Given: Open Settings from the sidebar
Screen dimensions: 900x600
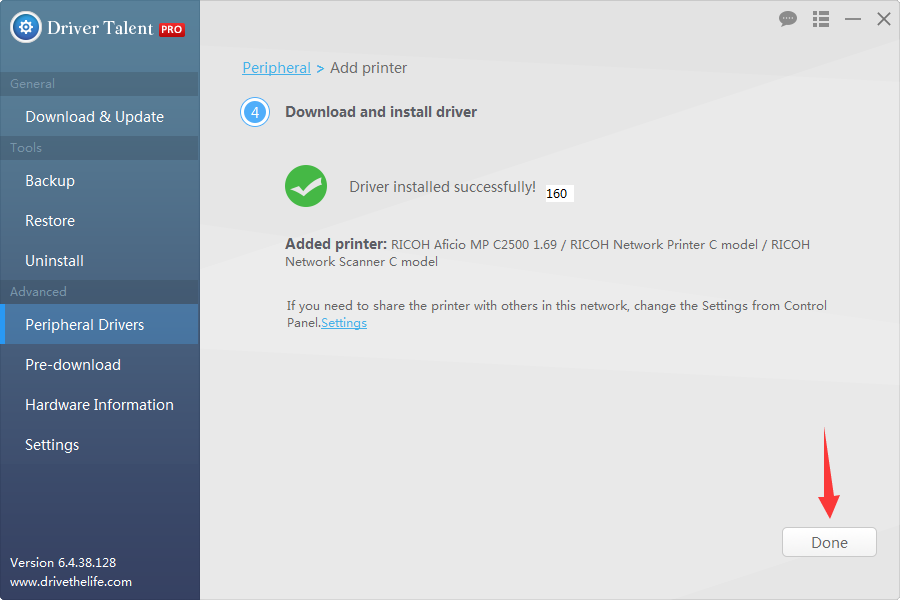Looking at the screenshot, I should click(100, 445).
